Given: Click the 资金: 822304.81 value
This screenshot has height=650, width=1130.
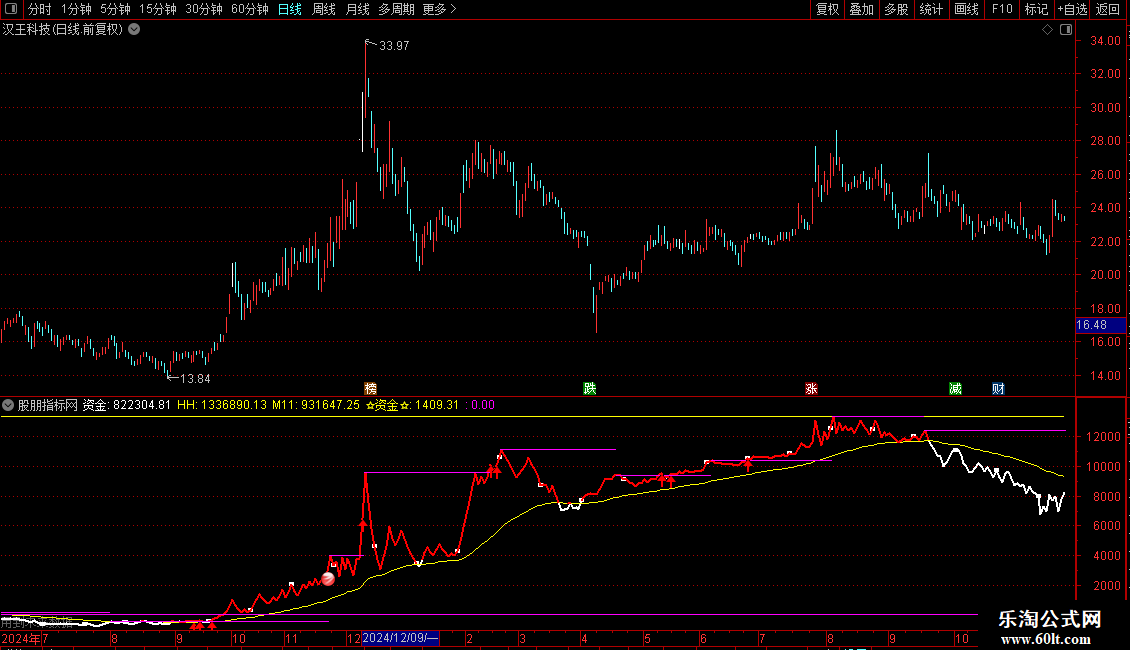Looking at the screenshot, I should pyautogui.click(x=127, y=405).
